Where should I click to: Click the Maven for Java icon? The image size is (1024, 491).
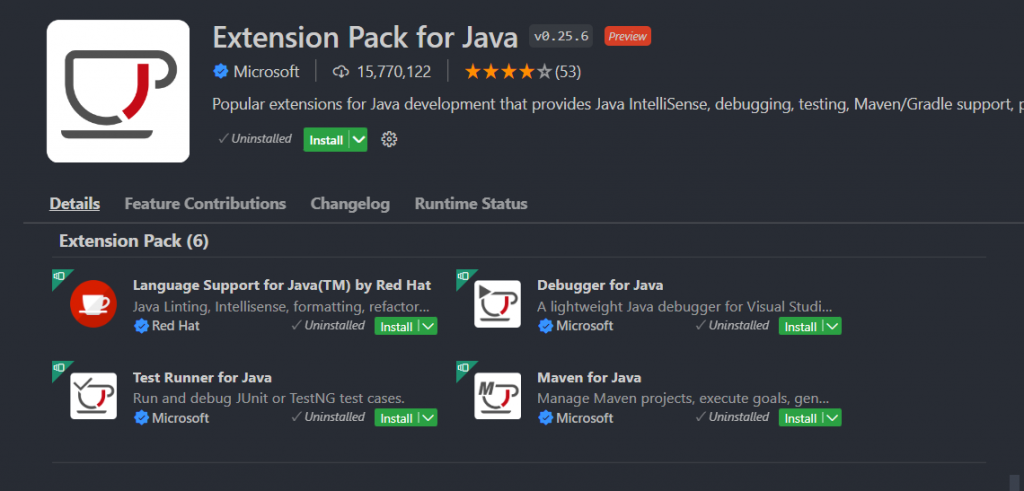pyautogui.click(x=498, y=396)
